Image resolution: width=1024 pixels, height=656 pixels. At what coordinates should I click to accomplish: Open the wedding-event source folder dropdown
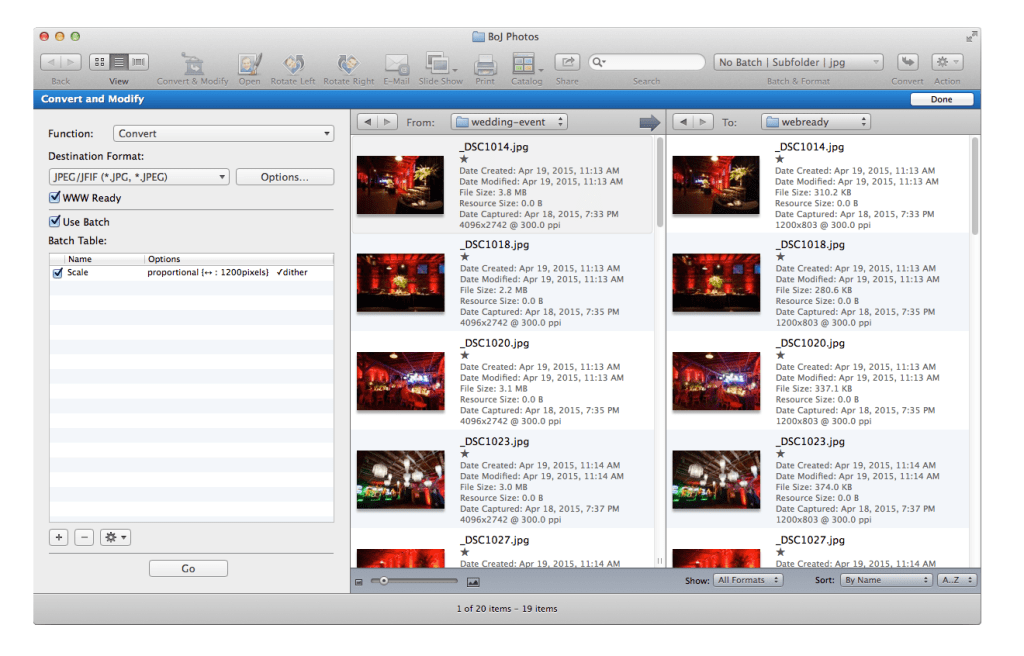coord(509,122)
